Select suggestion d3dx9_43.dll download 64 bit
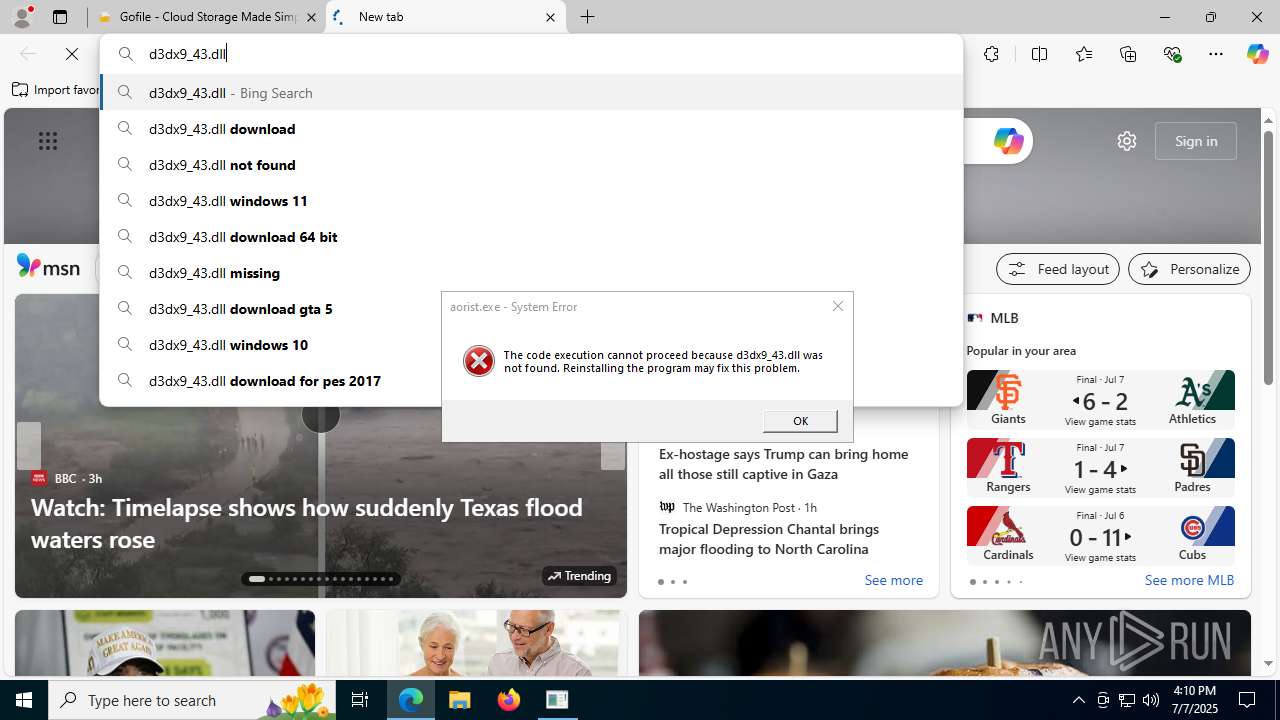 531,237
